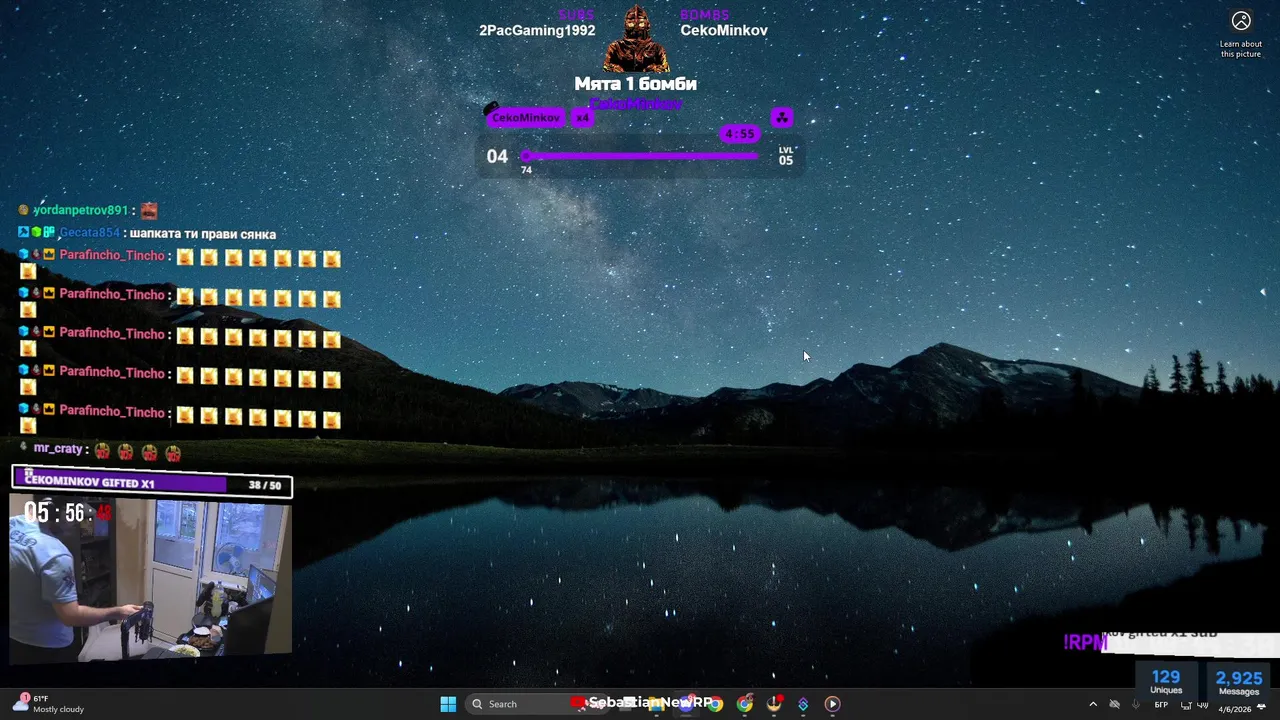
Task: Click the CekoMinkov purple pill label
Action: tap(526, 118)
